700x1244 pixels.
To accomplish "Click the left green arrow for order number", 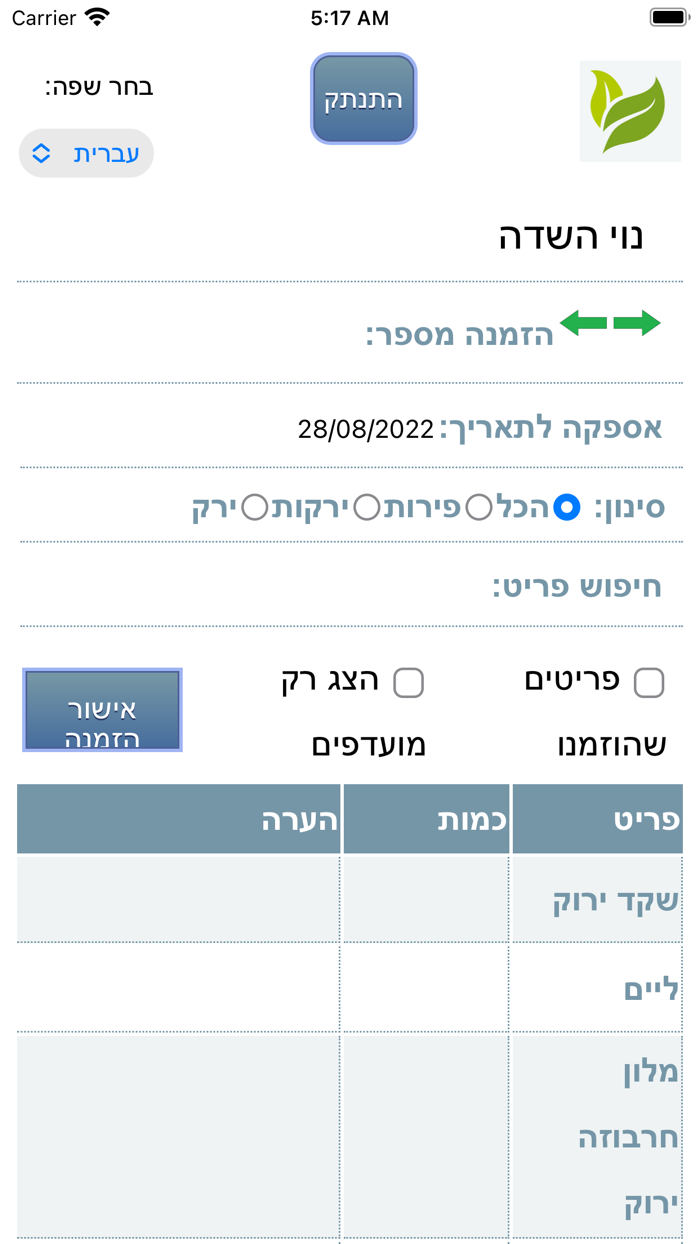I will pyautogui.click(x=583, y=323).
